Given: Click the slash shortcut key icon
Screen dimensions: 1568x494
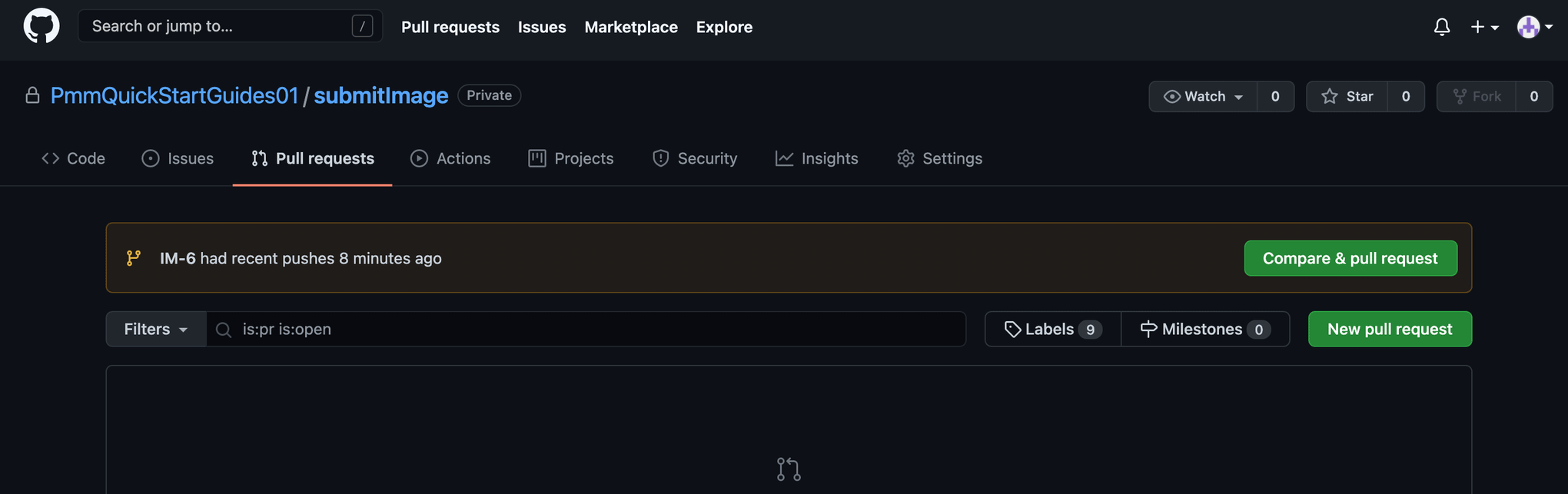Looking at the screenshot, I should (x=362, y=27).
